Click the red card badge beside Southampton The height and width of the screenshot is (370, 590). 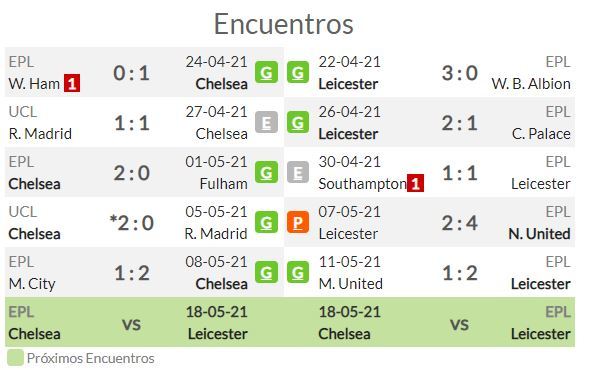[415, 183]
